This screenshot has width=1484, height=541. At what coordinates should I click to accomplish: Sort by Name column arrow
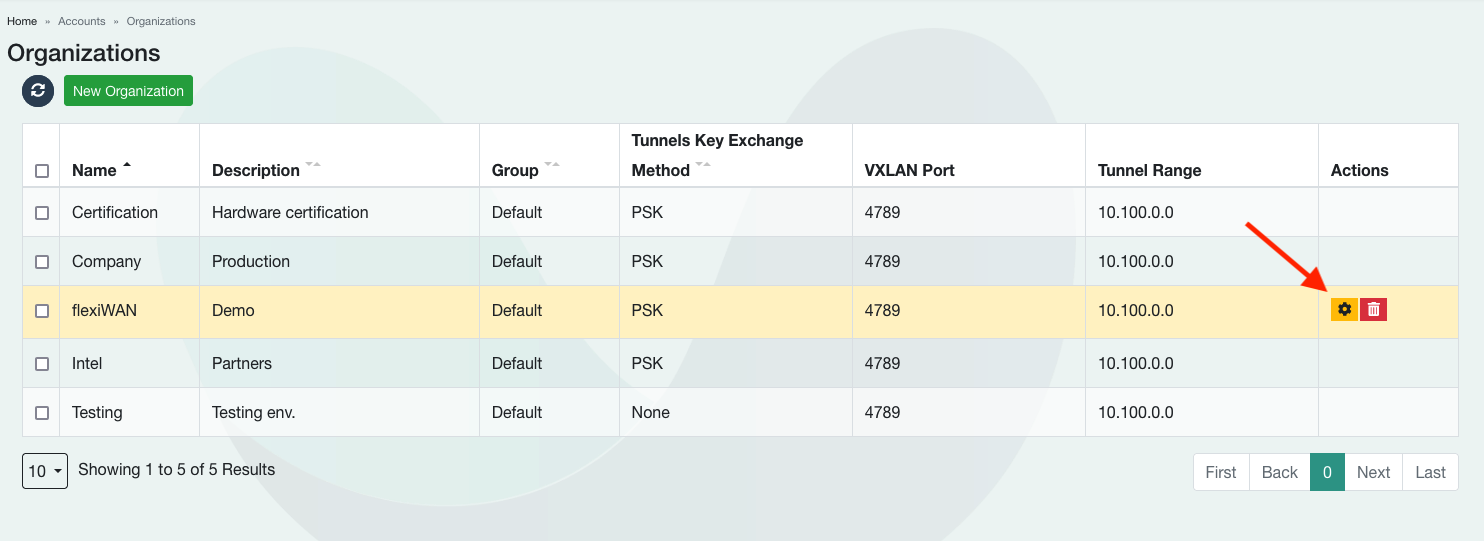click(x=127, y=165)
